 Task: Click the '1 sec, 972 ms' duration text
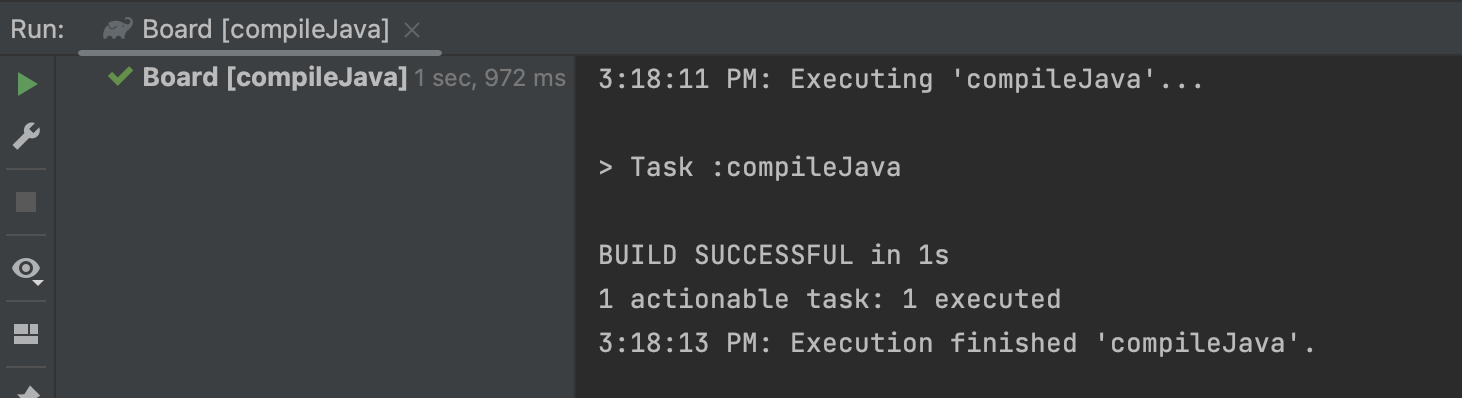(490, 78)
